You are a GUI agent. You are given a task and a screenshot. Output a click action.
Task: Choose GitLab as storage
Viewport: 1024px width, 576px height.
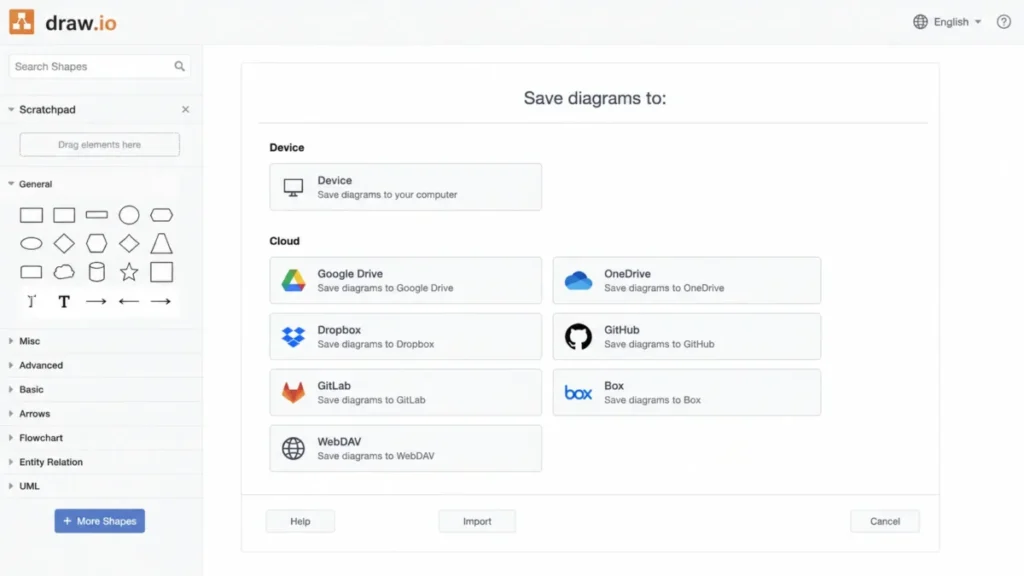point(406,392)
